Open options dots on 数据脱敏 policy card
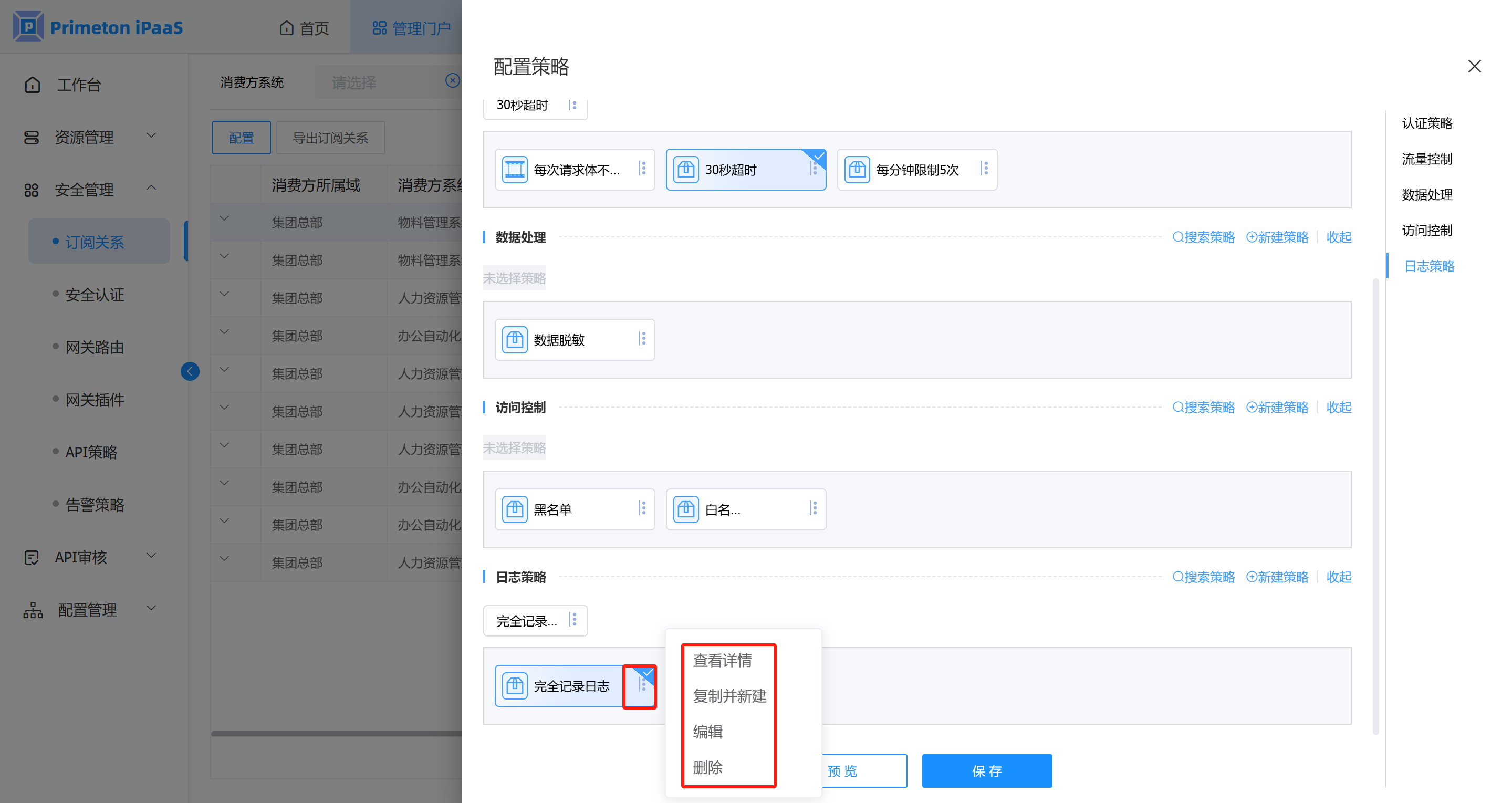Viewport: 1512px width, 803px height. (643, 339)
